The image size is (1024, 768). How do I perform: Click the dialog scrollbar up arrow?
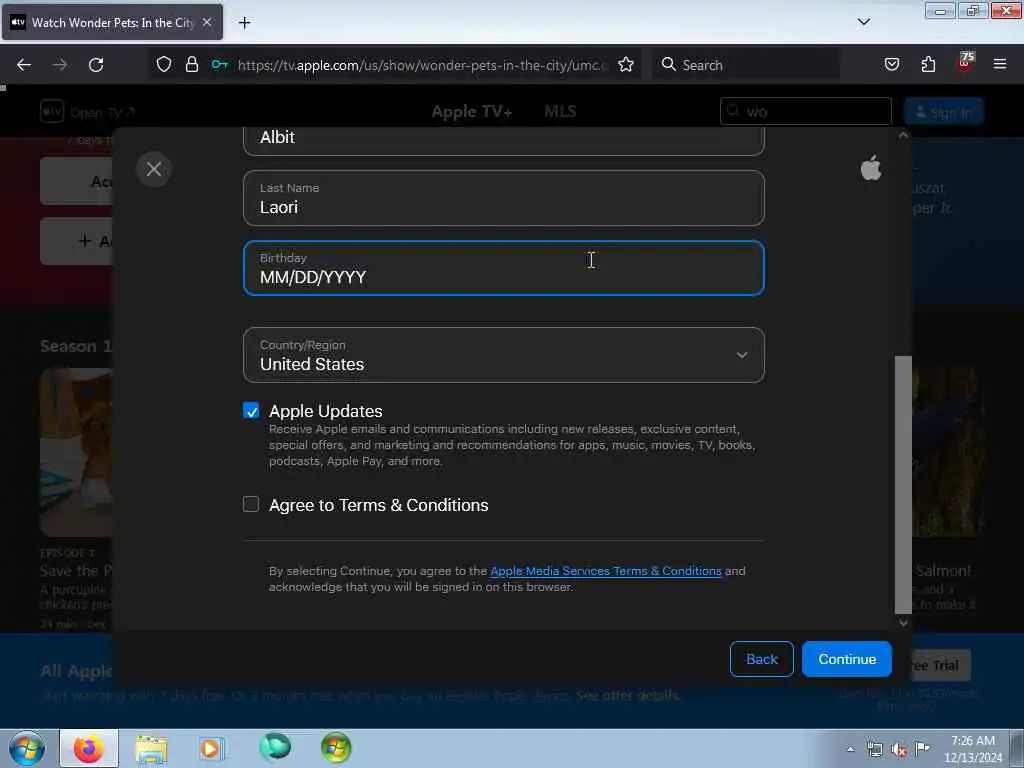[903, 136]
